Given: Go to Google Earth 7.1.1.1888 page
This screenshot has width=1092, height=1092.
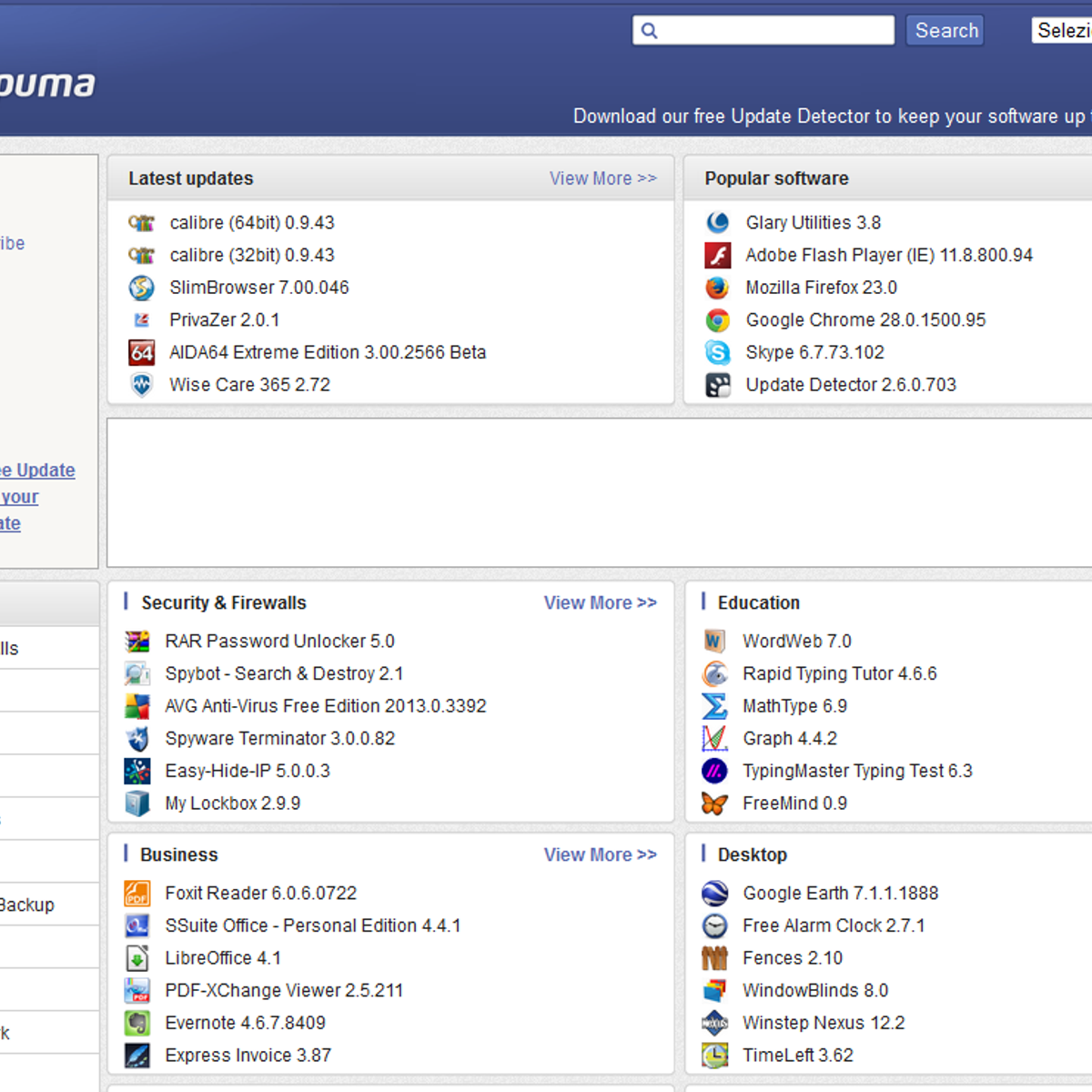Looking at the screenshot, I should pyautogui.click(x=841, y=894).
